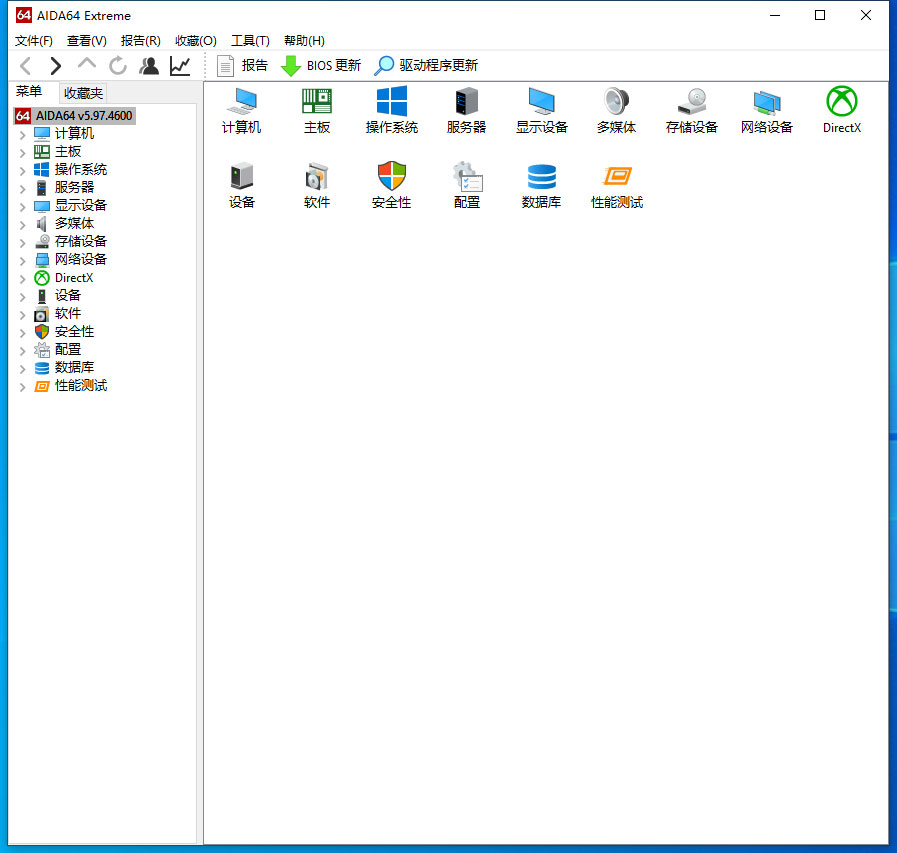The image size is (897, 853).
Task: Expand the 网络设备 tree node
Action: tap(23, 260)
